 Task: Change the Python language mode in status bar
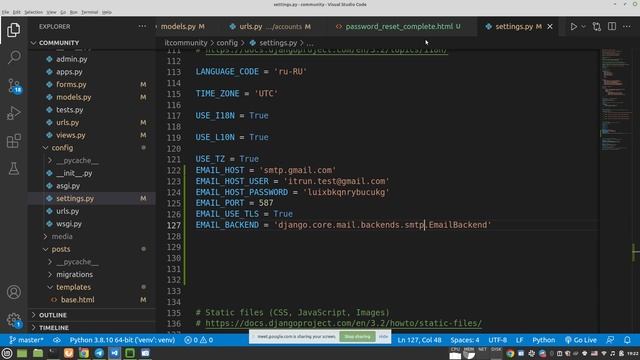click(x=543, y=340)
